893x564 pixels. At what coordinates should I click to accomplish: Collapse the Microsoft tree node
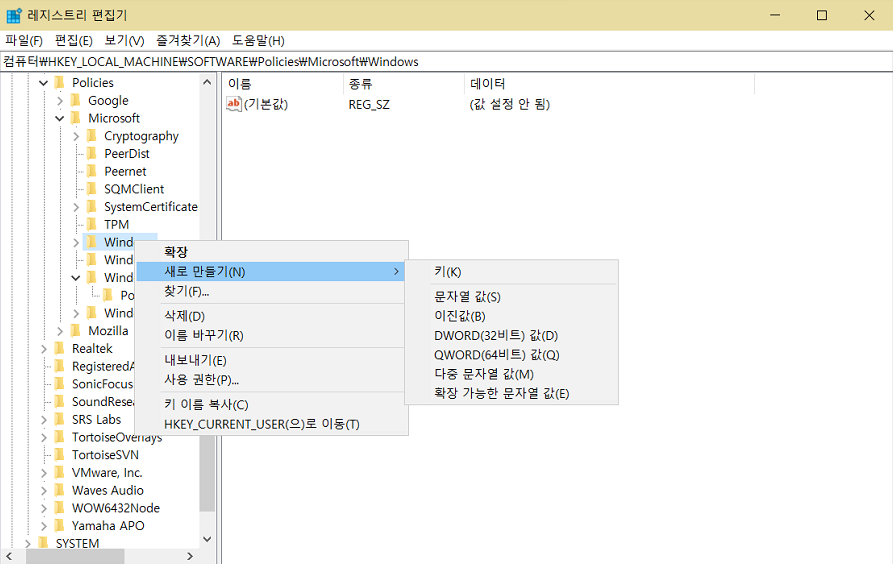tap(60, 118)
